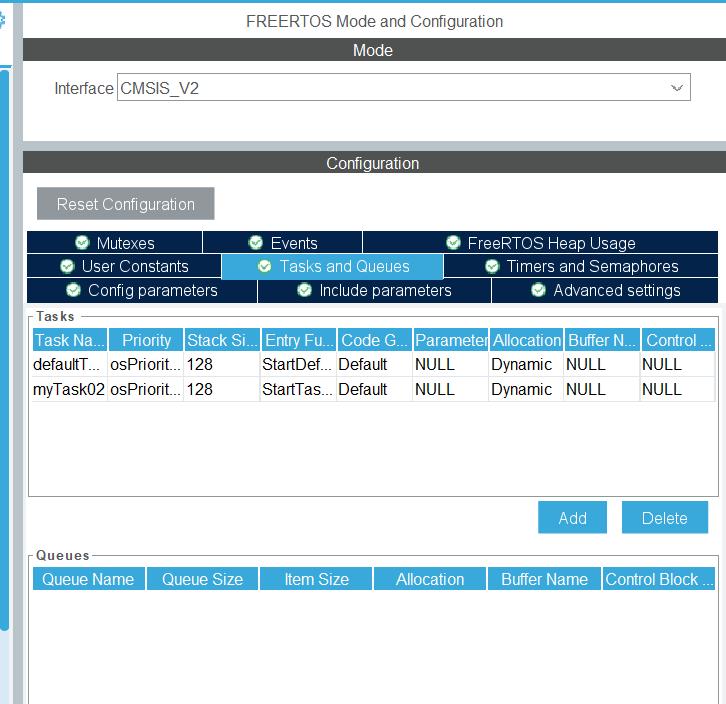The width and height of the screenshot is (726, 704).
Task: Click the Stack Size column header
Action: pyautogui.click(x=222, y=340)
